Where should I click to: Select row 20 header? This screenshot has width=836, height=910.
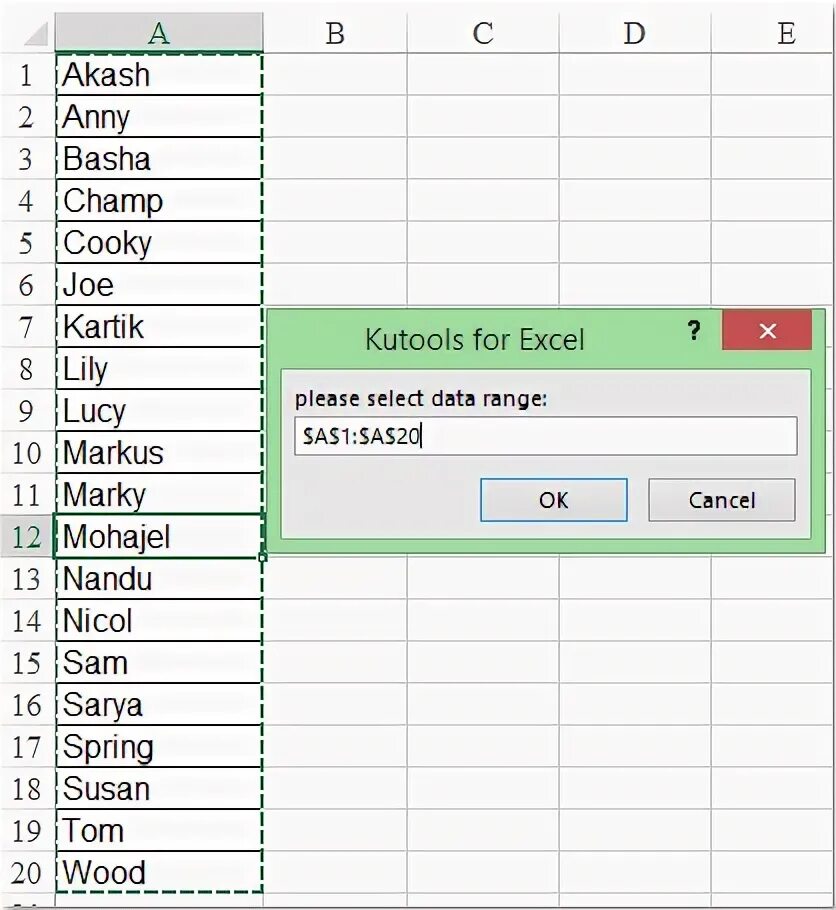[27, 872]
